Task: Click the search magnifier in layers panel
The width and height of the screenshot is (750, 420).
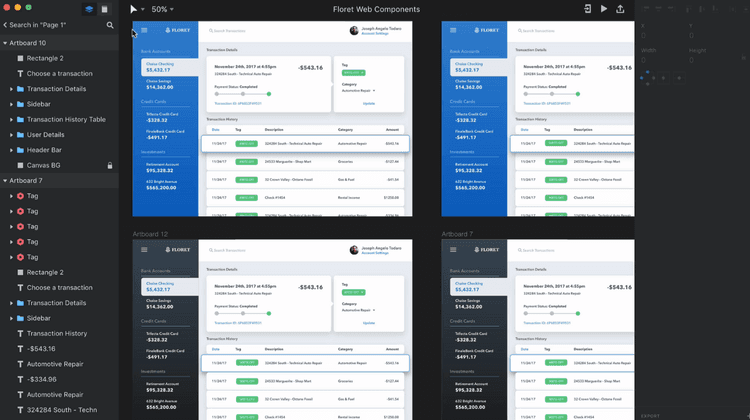Action: pos(110,25)
